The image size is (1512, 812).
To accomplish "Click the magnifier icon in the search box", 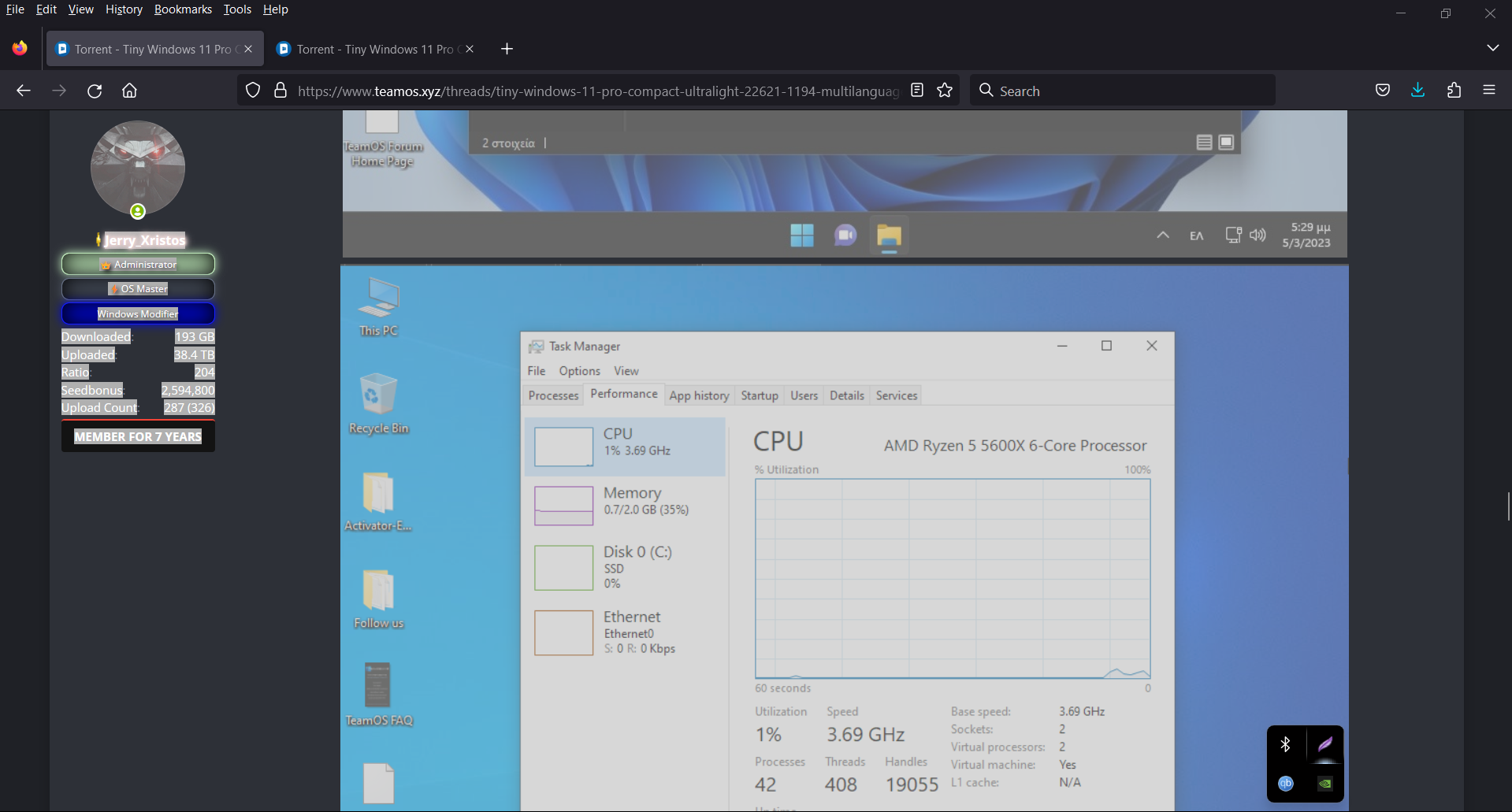I will point(986,91).
